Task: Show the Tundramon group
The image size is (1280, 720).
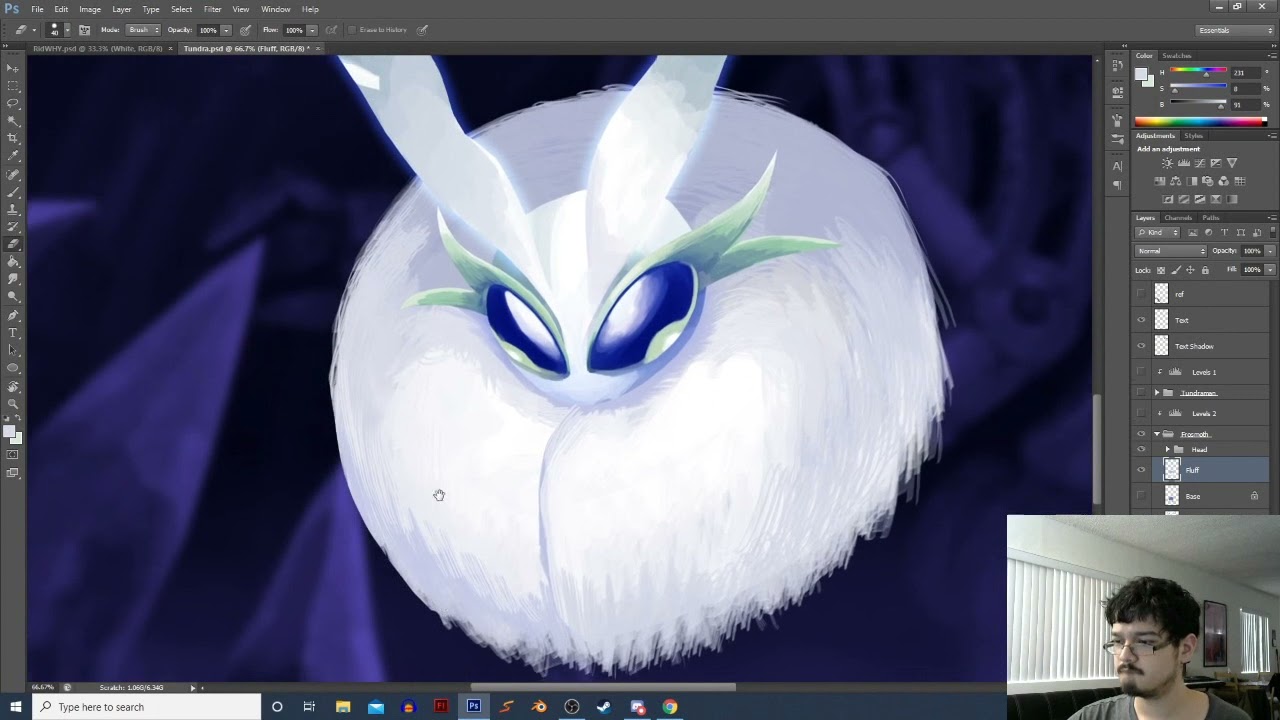Action: click(1141, 393)
